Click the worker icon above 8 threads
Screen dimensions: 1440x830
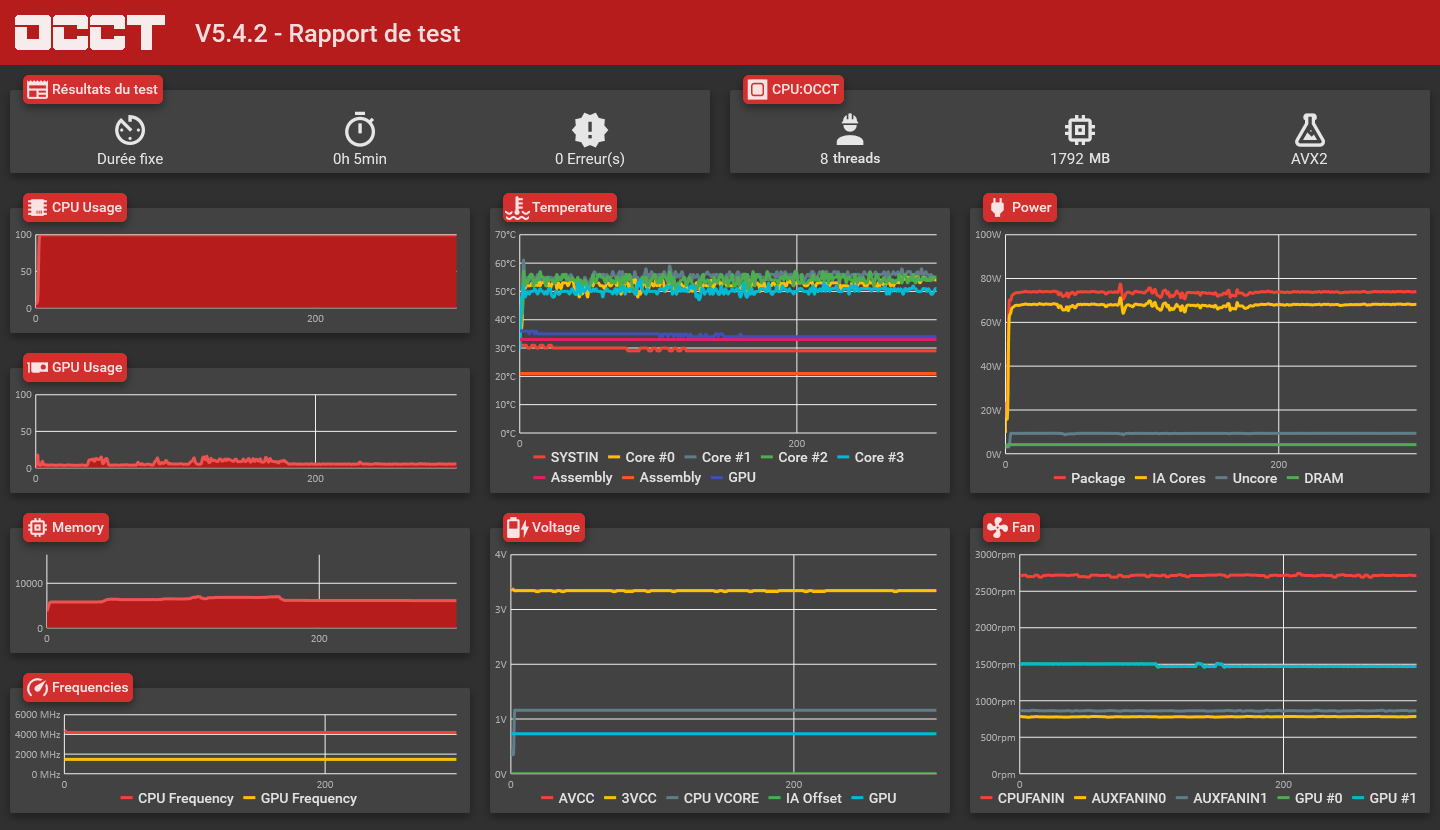click(850, 129)
